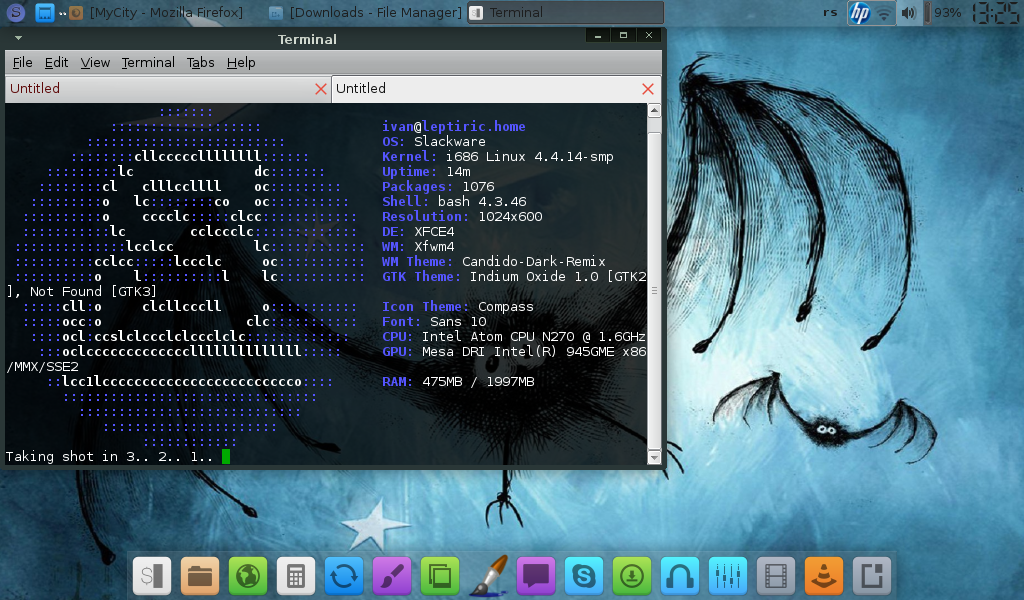Launch the calculator from the dock
Viewport: 1024px width, 600px height.
click(x=296, y=576)
